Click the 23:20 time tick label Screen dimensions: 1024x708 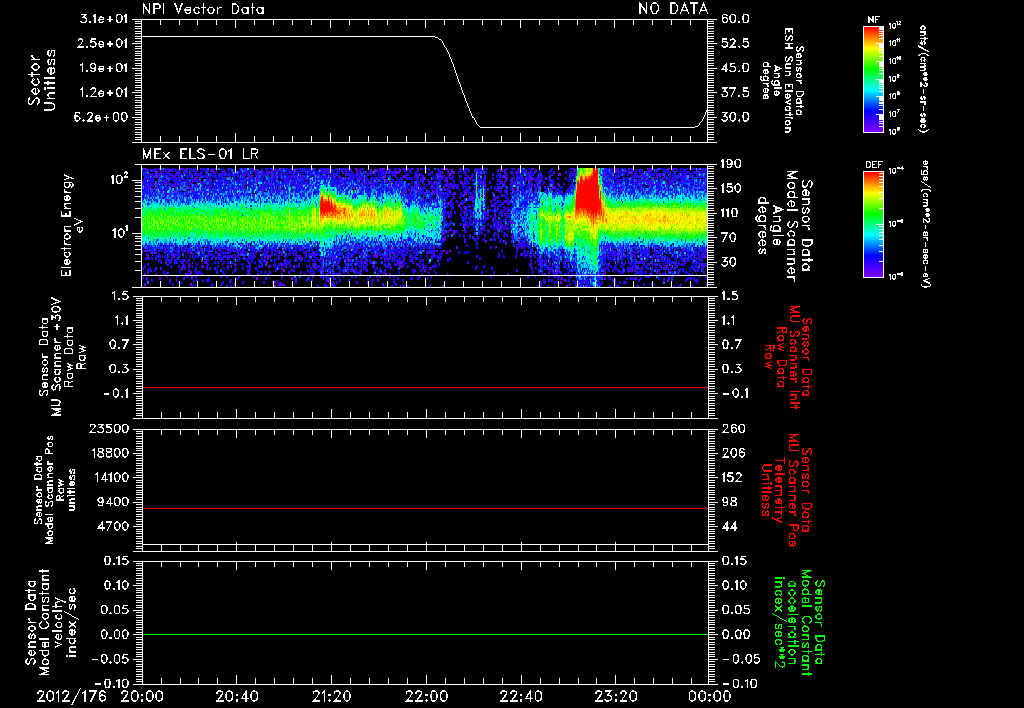(x=615, y=696)
